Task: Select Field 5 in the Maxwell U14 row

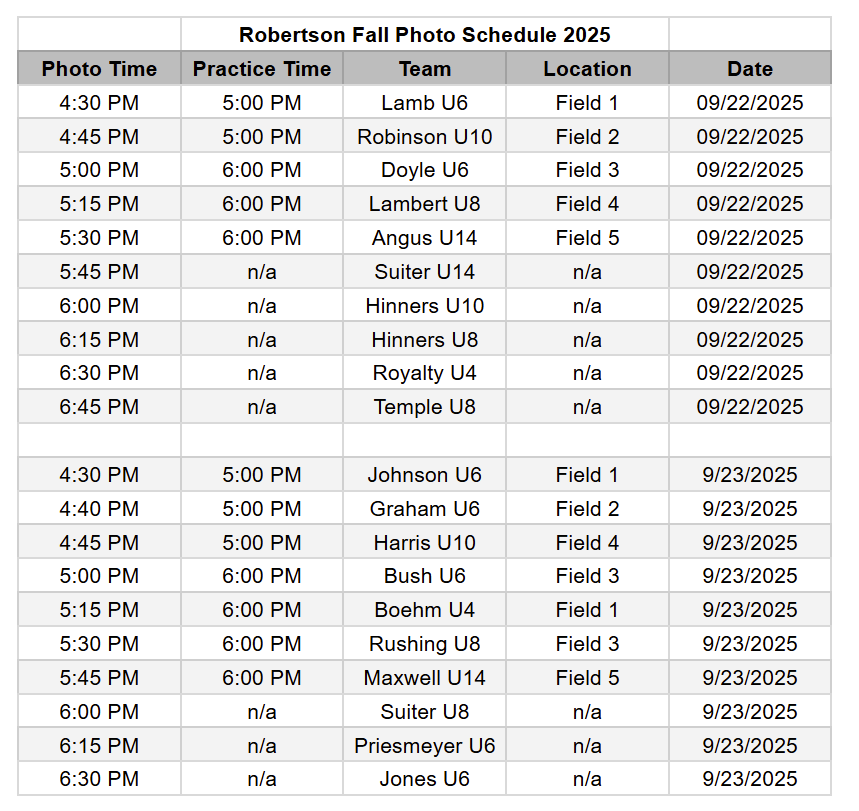Action: [x=587, y=678]
